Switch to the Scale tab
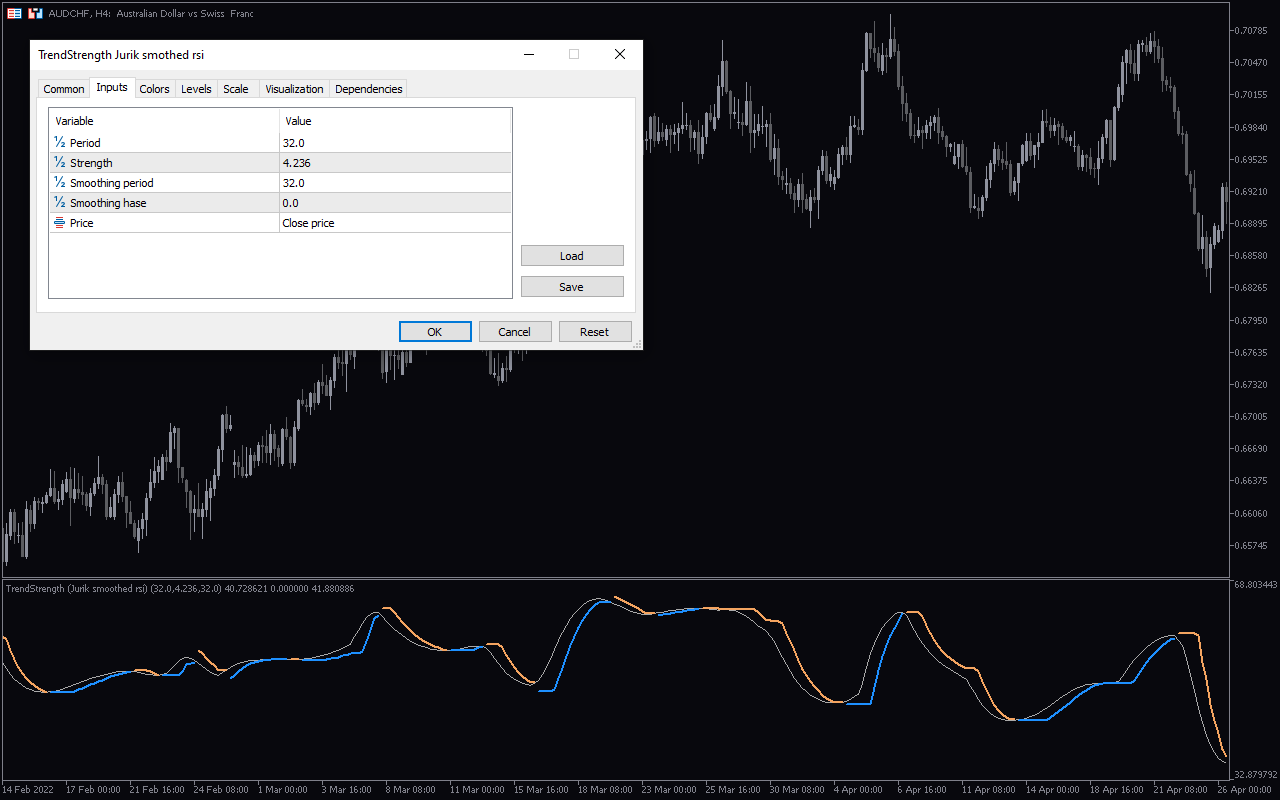 pos(236,89)
